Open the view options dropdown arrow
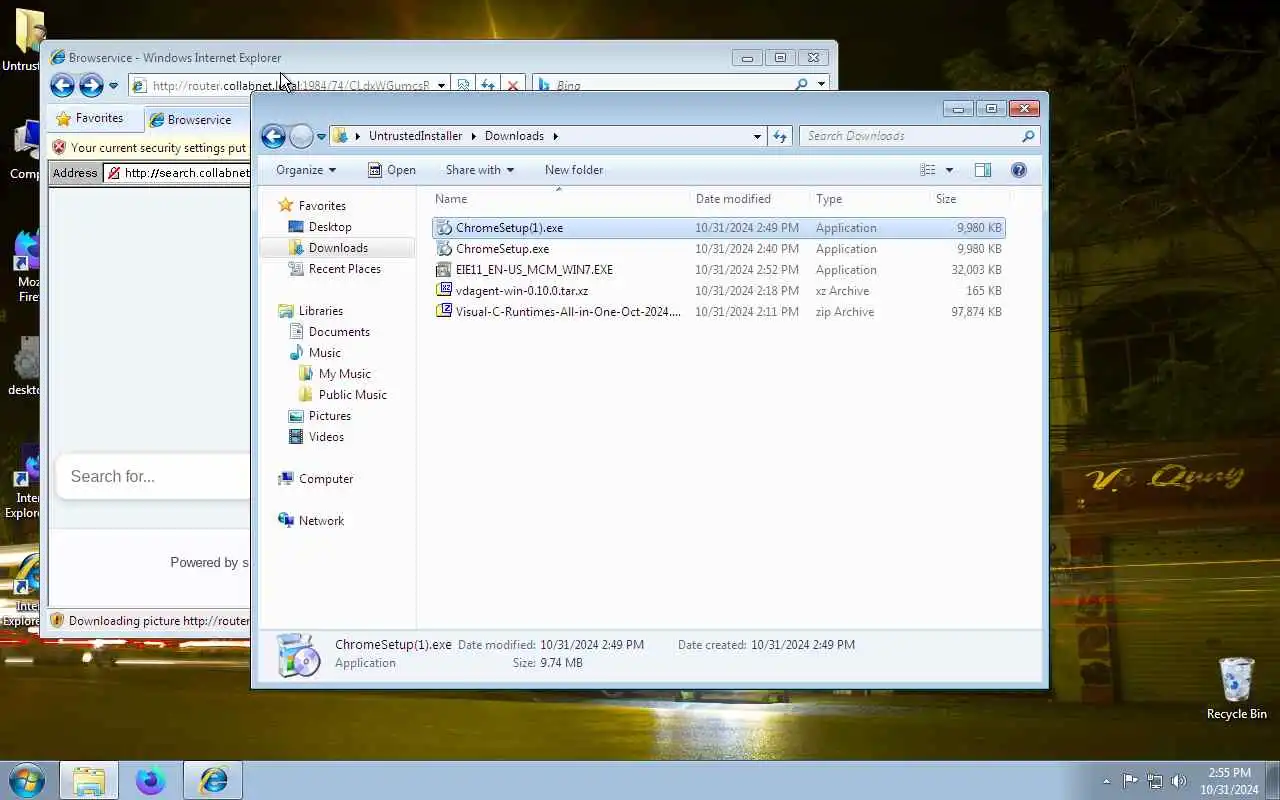The image size is (1280, 800). tap(949, 170)
